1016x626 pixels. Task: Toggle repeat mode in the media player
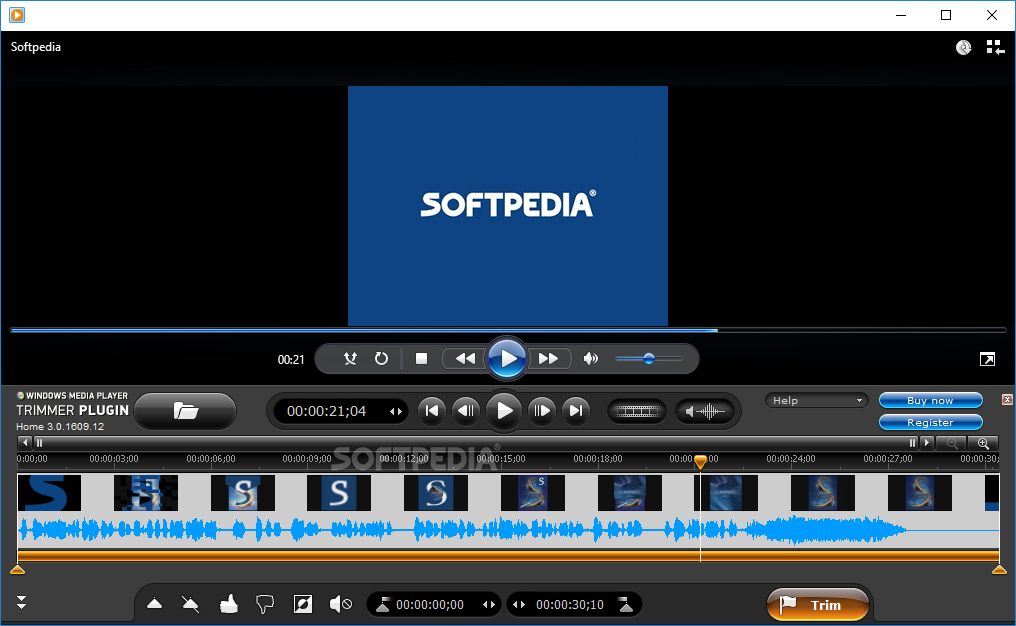point(381,358)
